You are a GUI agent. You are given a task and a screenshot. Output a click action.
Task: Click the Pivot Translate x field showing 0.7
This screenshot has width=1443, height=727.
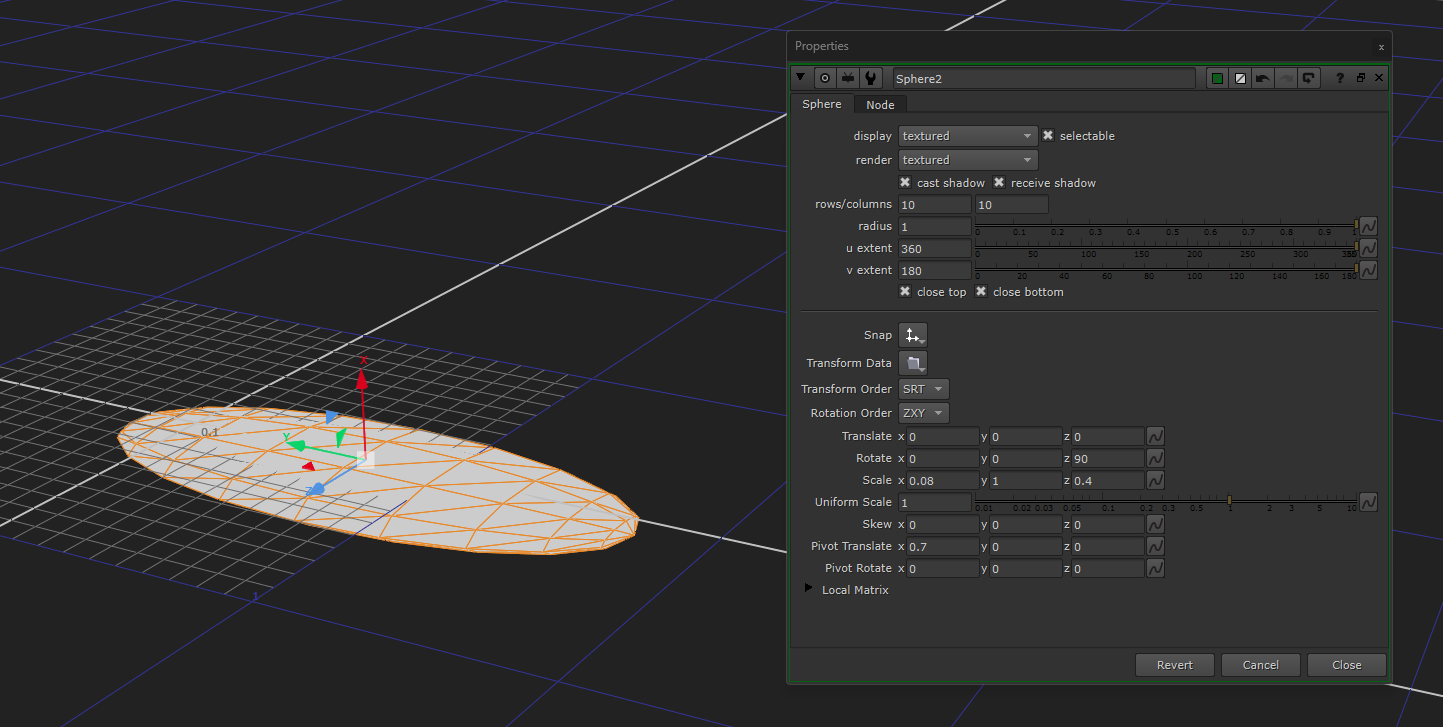(943, 546)
